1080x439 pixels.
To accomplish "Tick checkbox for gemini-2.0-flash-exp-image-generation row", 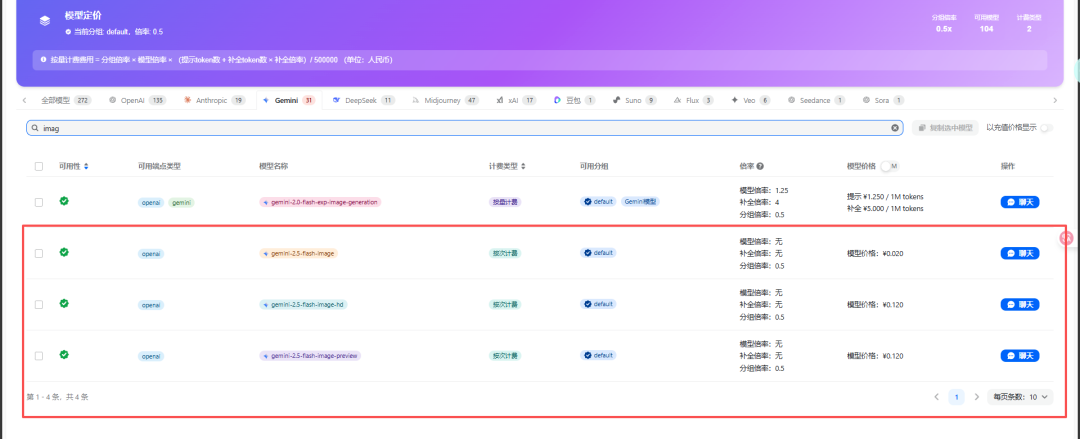I will pos(39,202).
